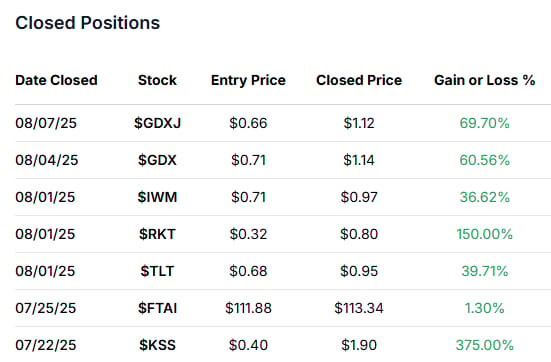Click the $113.34 closed price cell
Image resolution: width=551 pixels, height=362 pixels.
tap(359, 308)
